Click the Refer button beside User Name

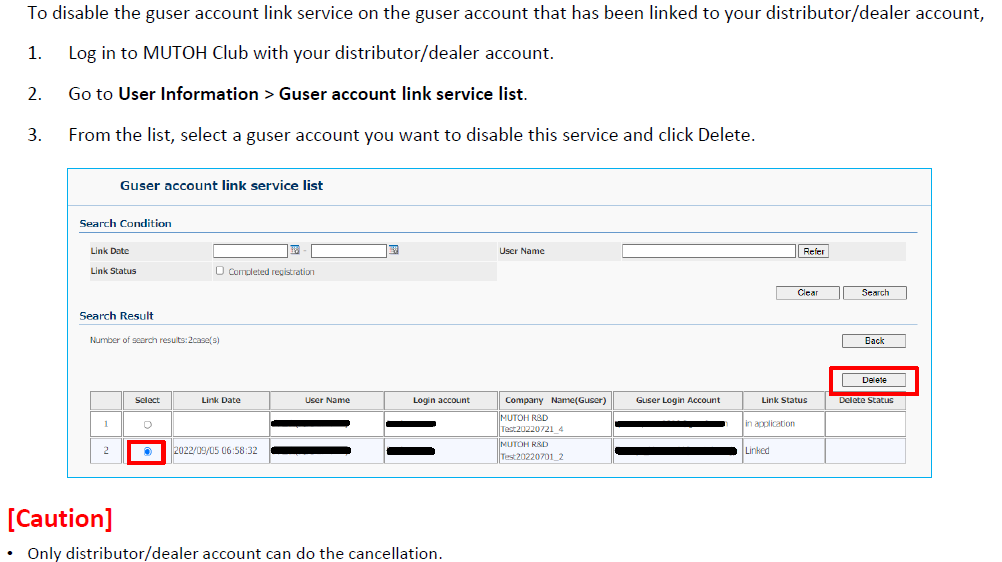click(813, 251)
